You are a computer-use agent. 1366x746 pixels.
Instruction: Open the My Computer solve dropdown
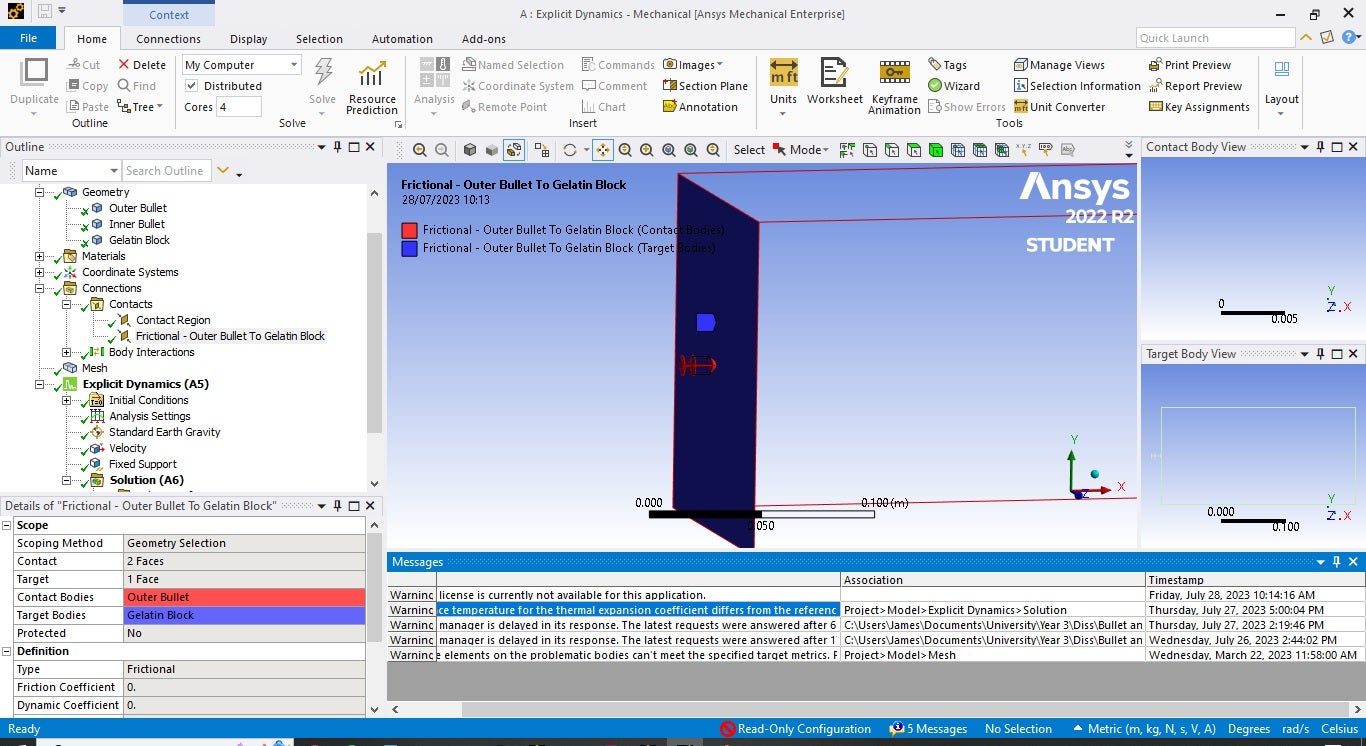tap(241, 65)
